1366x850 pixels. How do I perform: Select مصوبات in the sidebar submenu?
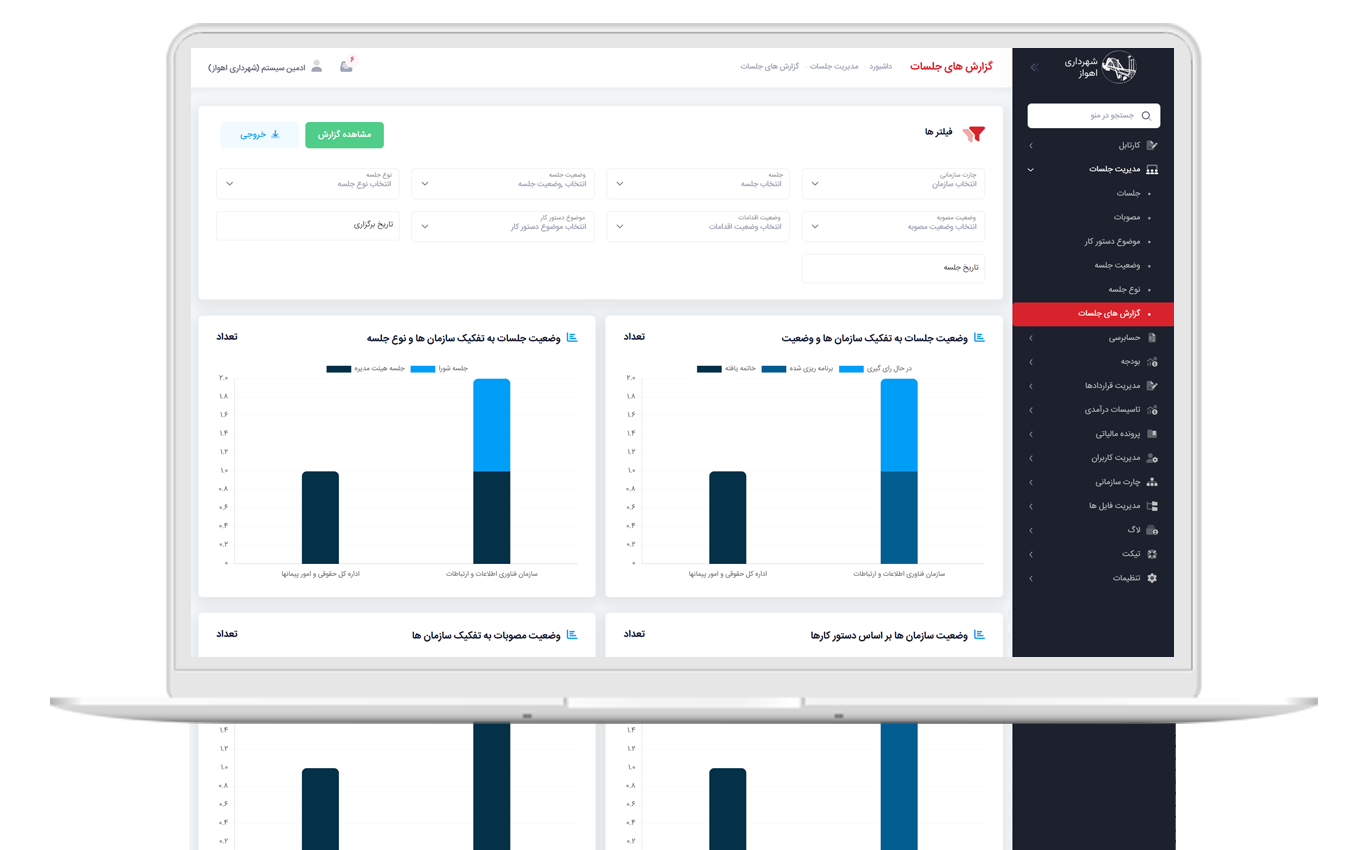point(1127,218)
